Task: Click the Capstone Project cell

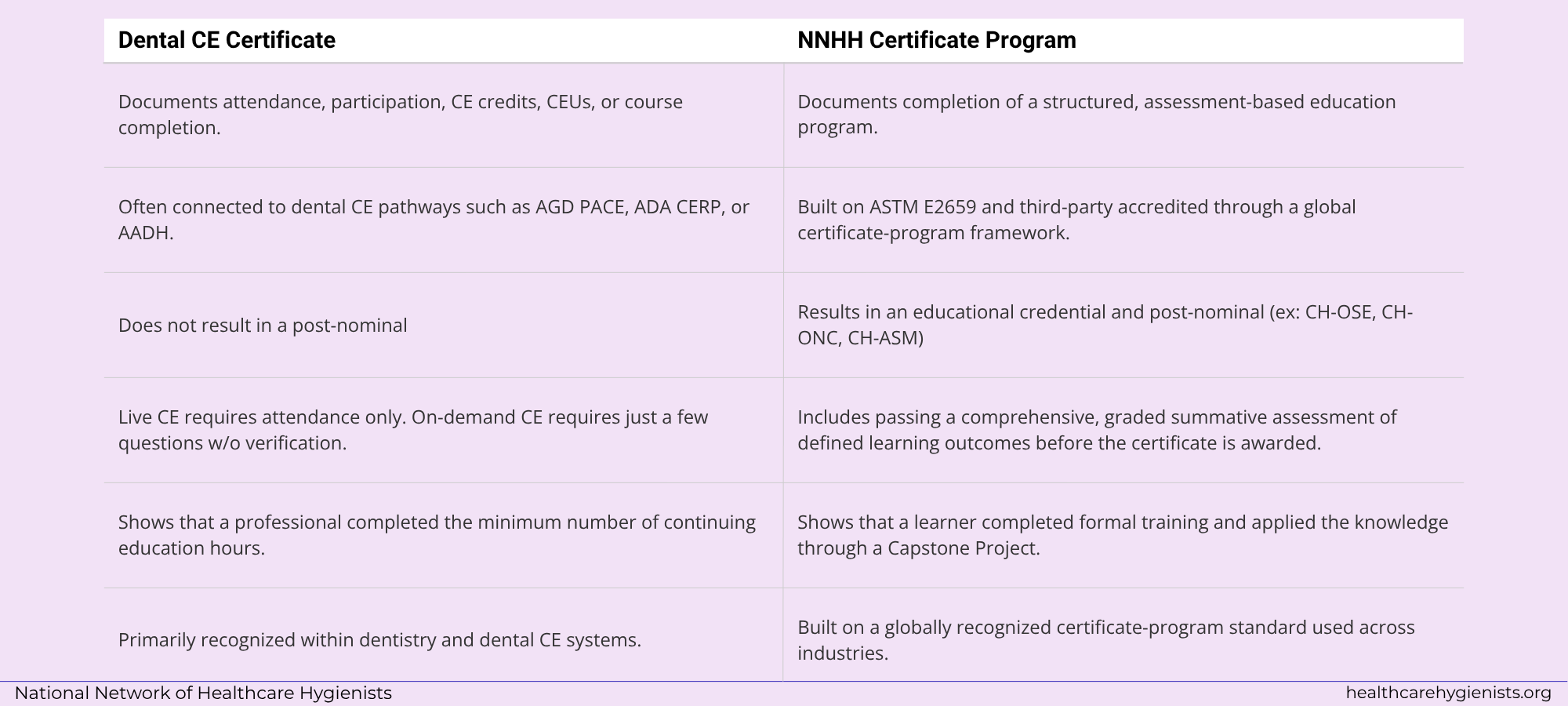Action: tap(1123, 535)
